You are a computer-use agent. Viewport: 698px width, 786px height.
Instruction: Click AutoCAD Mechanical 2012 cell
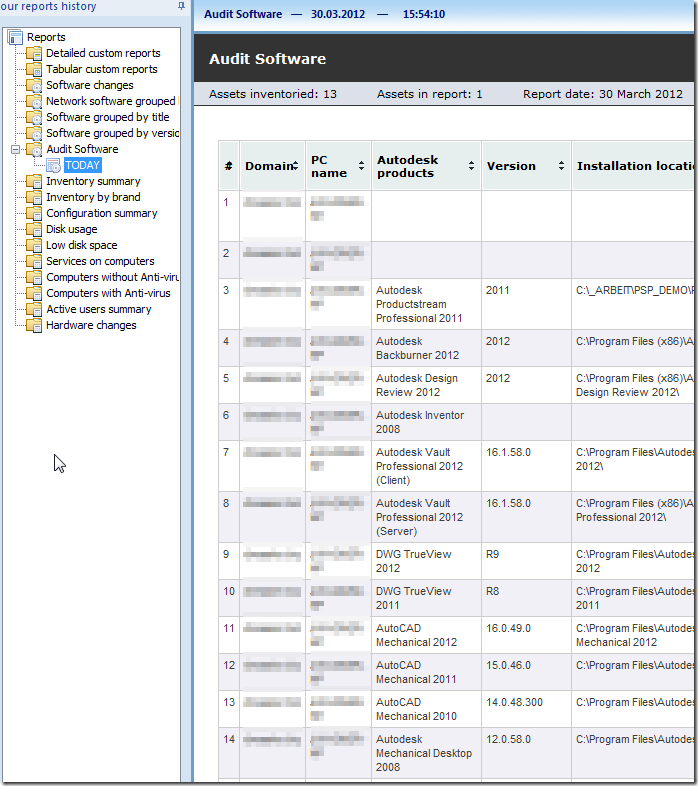426,635
